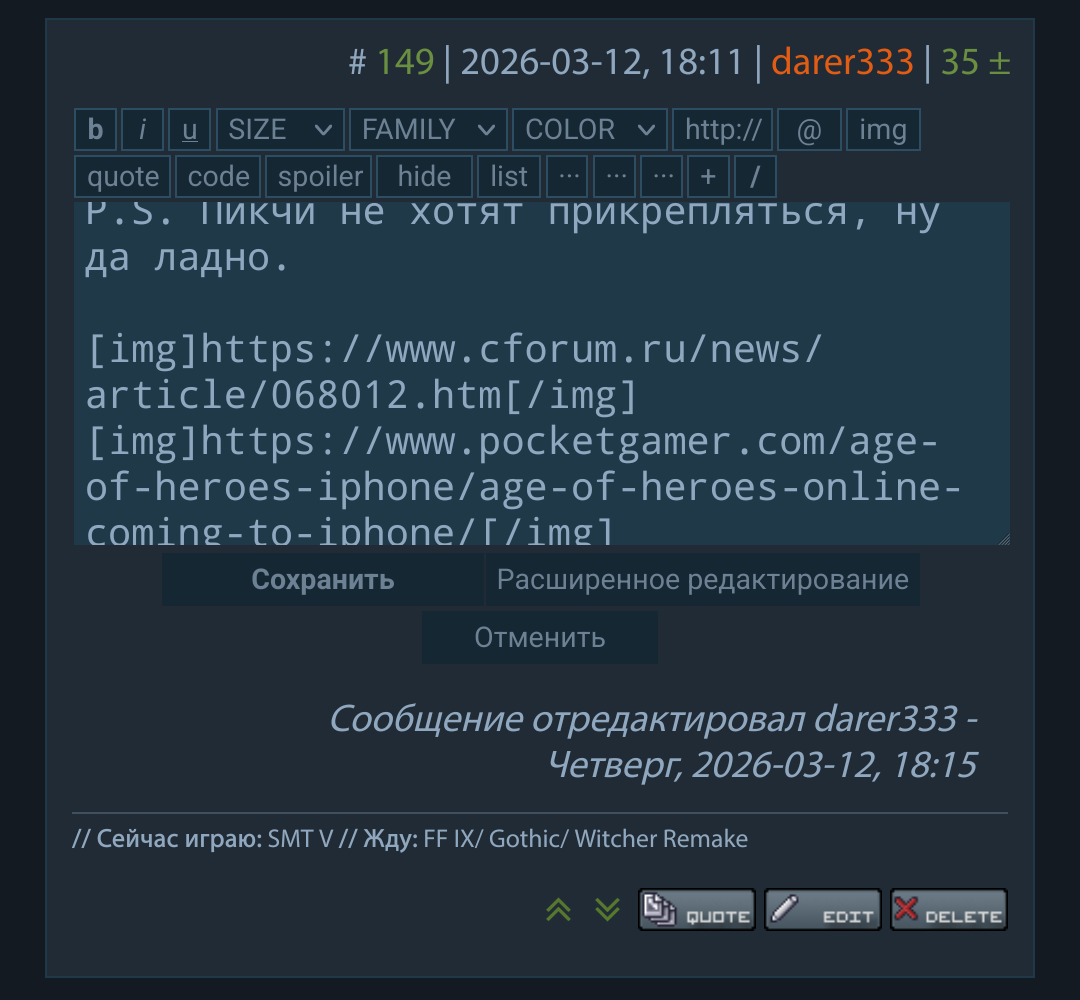Jump up with double up arrow icon
This screenshot has height=1000, width=1080.
coord(559,910)
